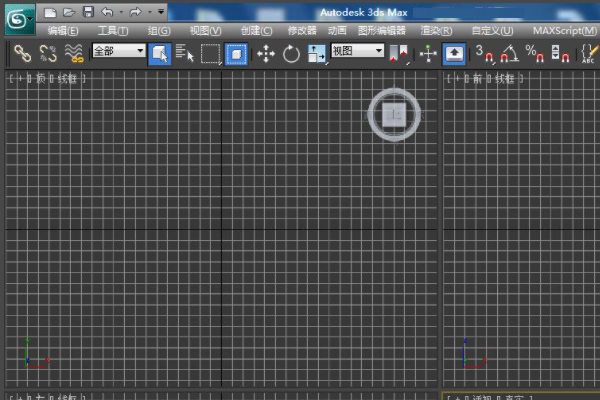Open the 视图 reference coordinate dropdown
This screenshot has width=600, height=400.
358,51
